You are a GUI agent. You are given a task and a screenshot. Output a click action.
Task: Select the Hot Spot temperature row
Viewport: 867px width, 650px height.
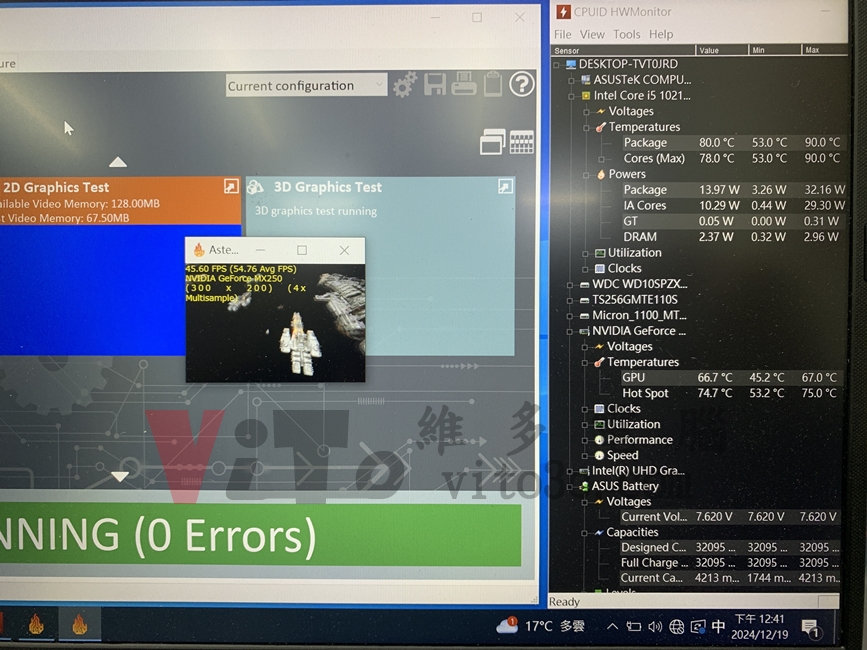pyautogui.click(x=731, y=393)
